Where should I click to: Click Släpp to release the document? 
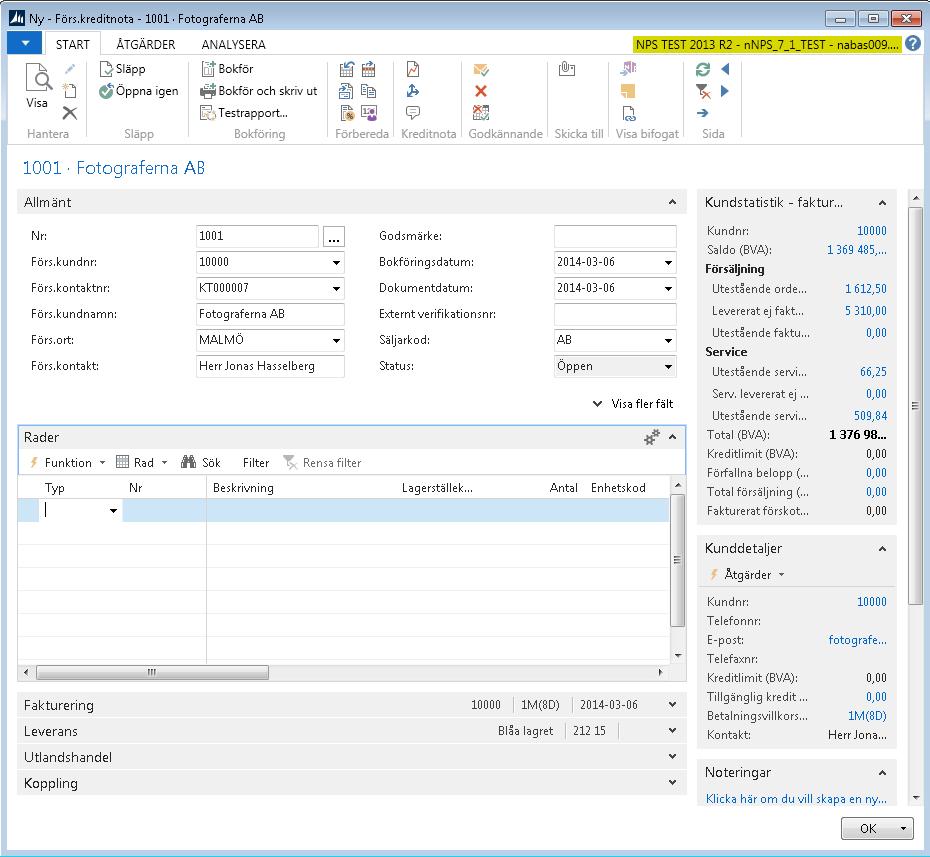(122, 69)
